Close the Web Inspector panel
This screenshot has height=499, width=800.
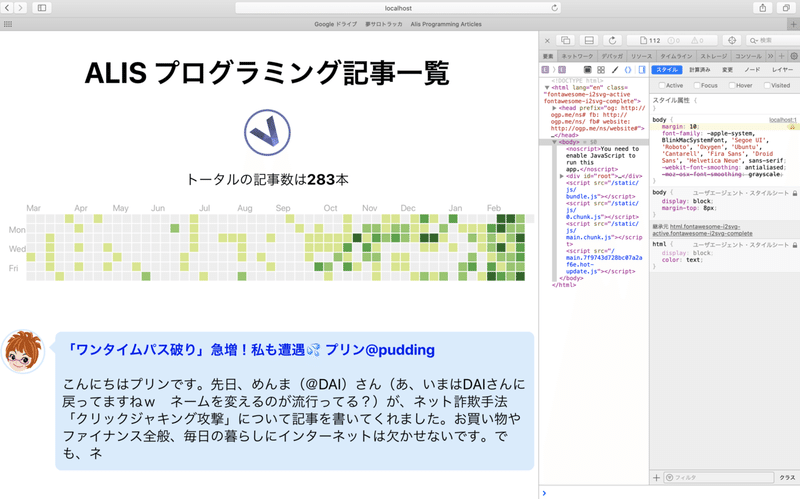point(547,40)
